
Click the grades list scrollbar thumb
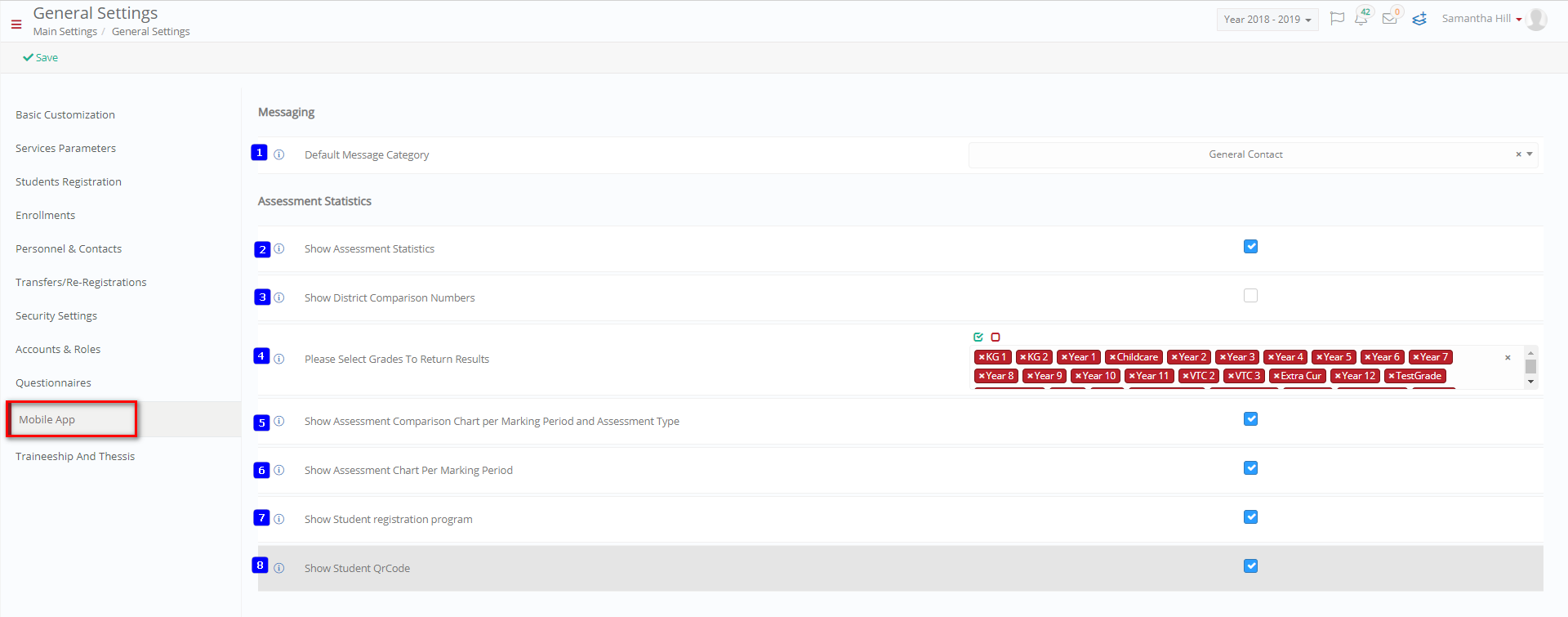(1530, 367)
